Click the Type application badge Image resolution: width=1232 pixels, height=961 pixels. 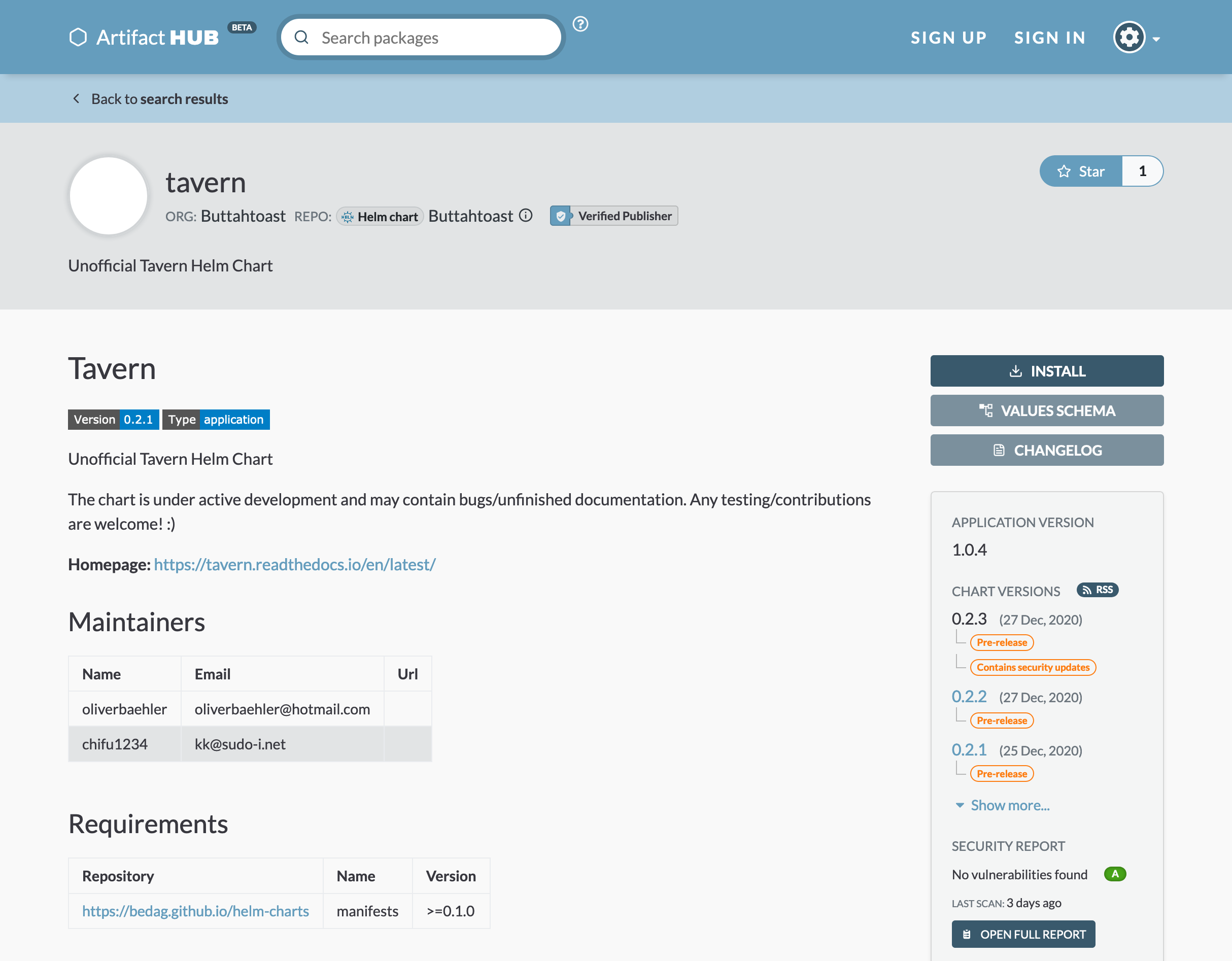(216, 420)
